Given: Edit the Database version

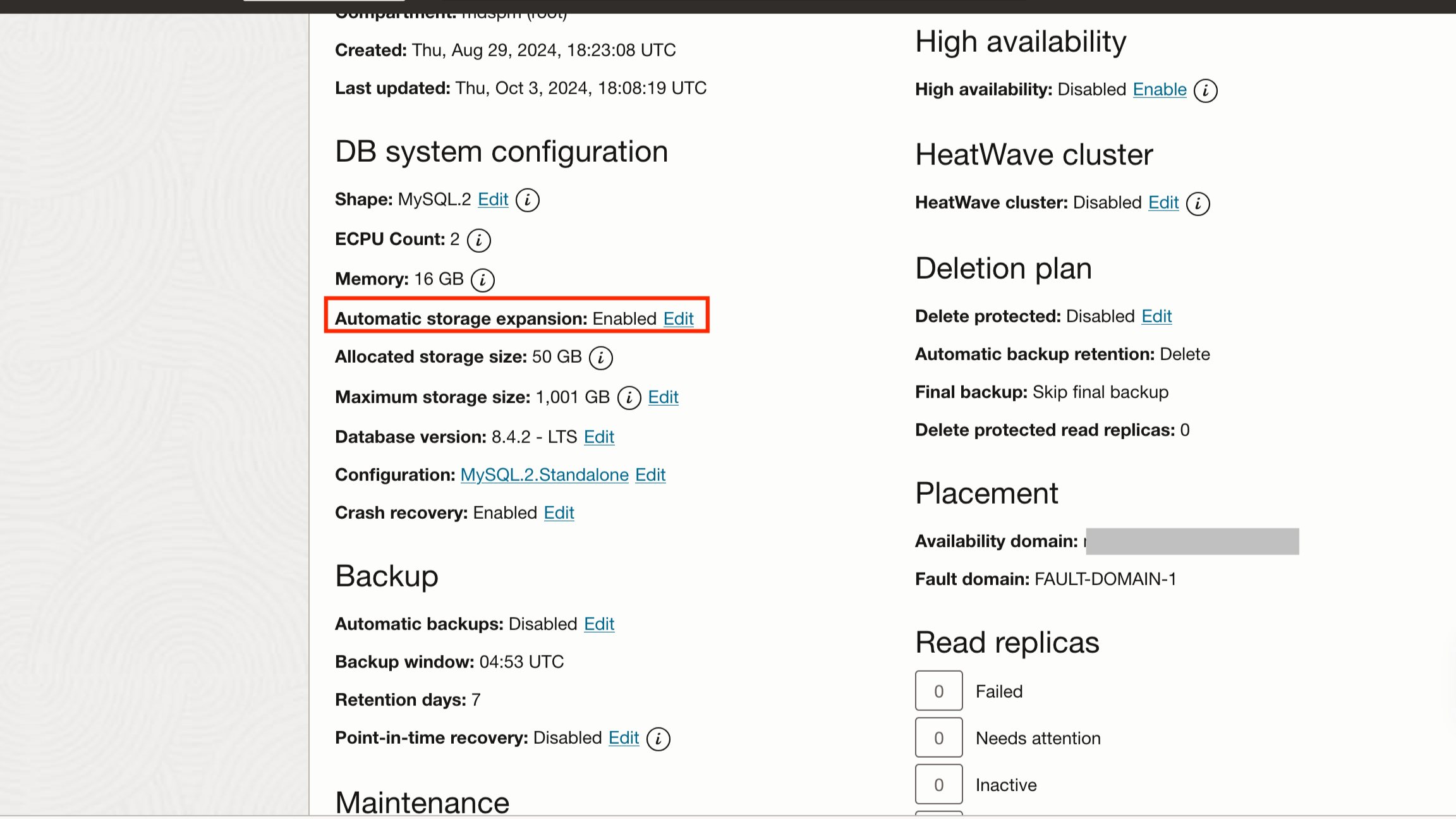Looking at the screenshot, I should [x=598, y=437].
